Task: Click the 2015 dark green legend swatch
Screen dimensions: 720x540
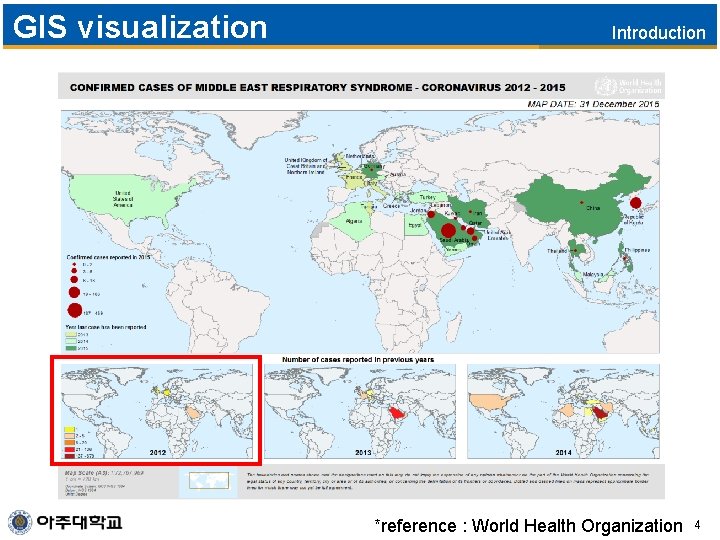Action: pos(71,348)
